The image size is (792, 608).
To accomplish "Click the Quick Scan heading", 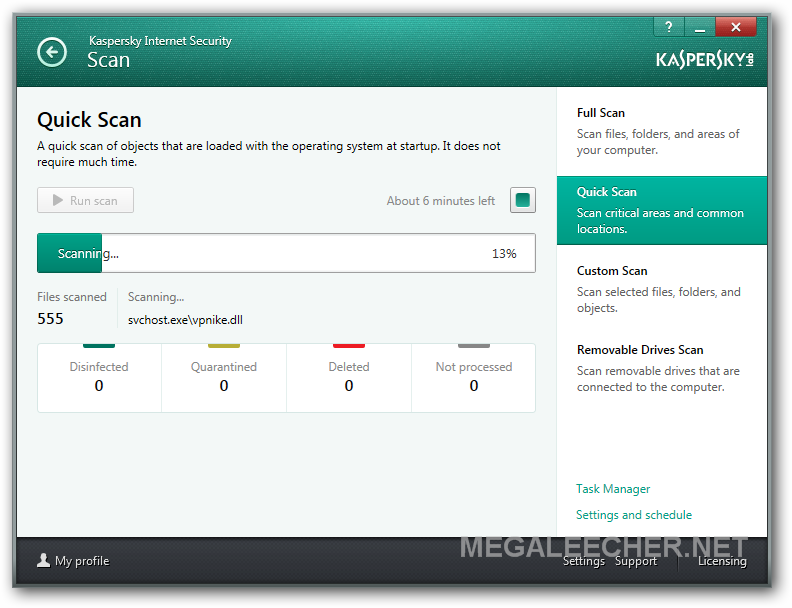I will point(89,120).
